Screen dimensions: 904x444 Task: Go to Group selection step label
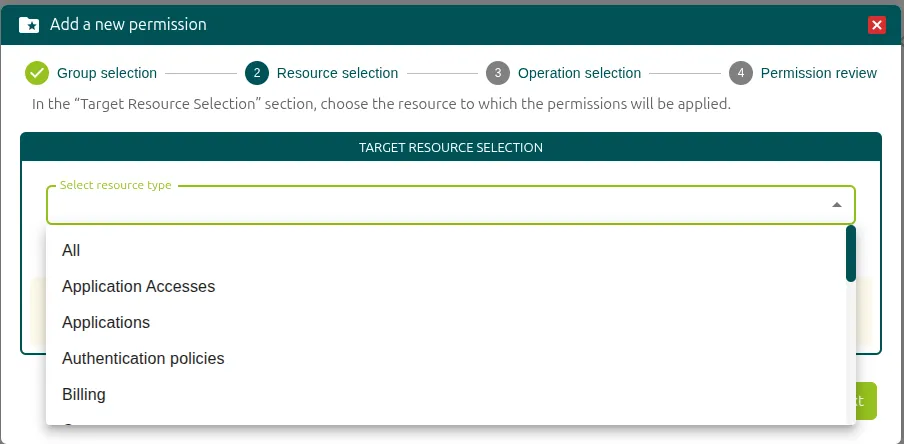point(107,73)
